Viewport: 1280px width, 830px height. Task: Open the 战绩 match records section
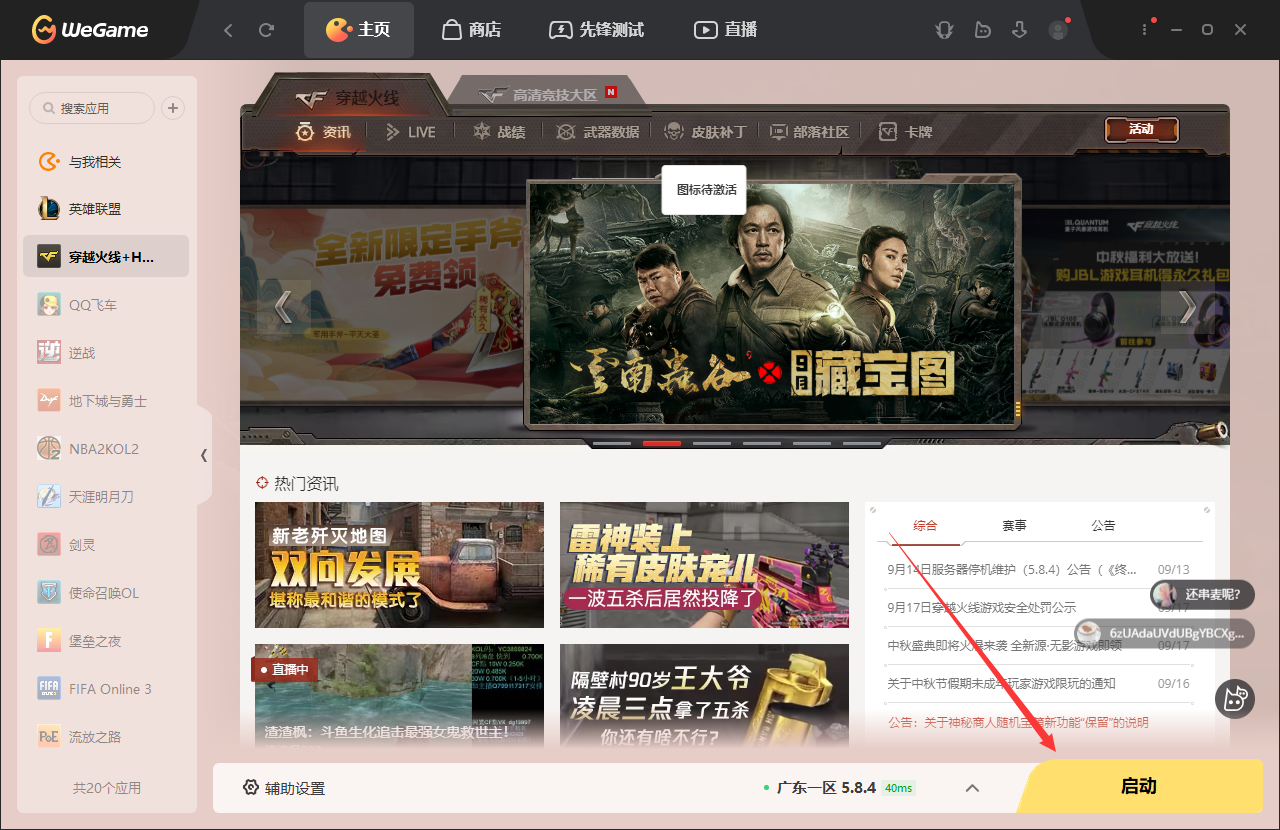(x=499, y=131)
